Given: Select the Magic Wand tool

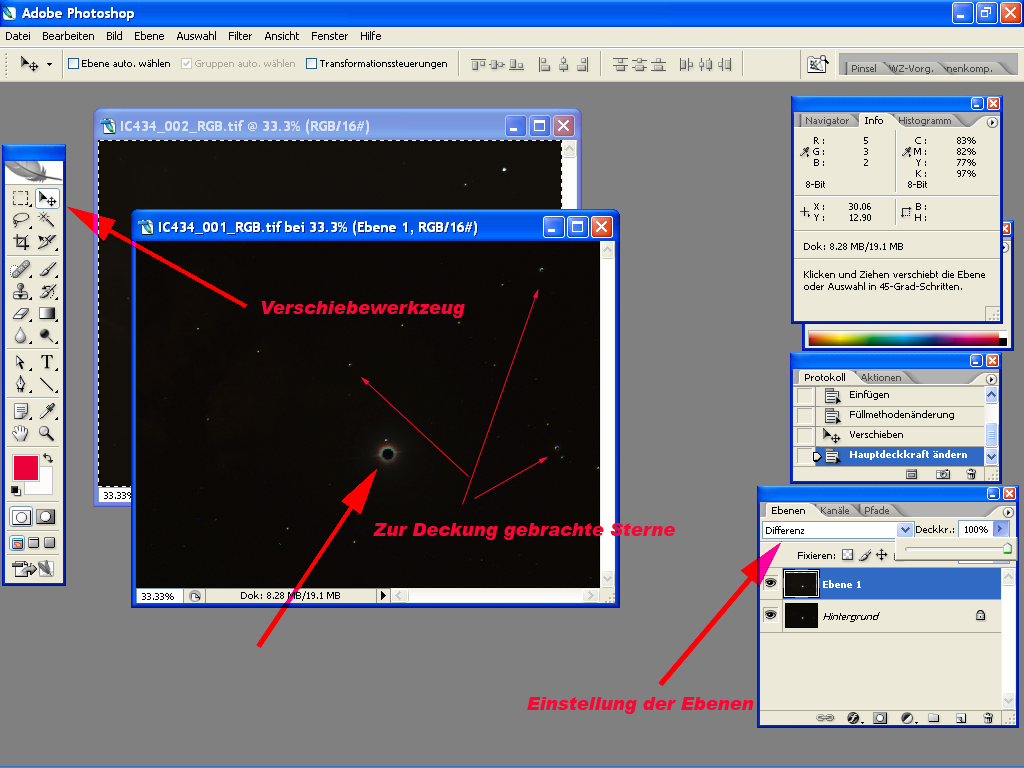Looking at the screenshot, I should coord(47,220).
